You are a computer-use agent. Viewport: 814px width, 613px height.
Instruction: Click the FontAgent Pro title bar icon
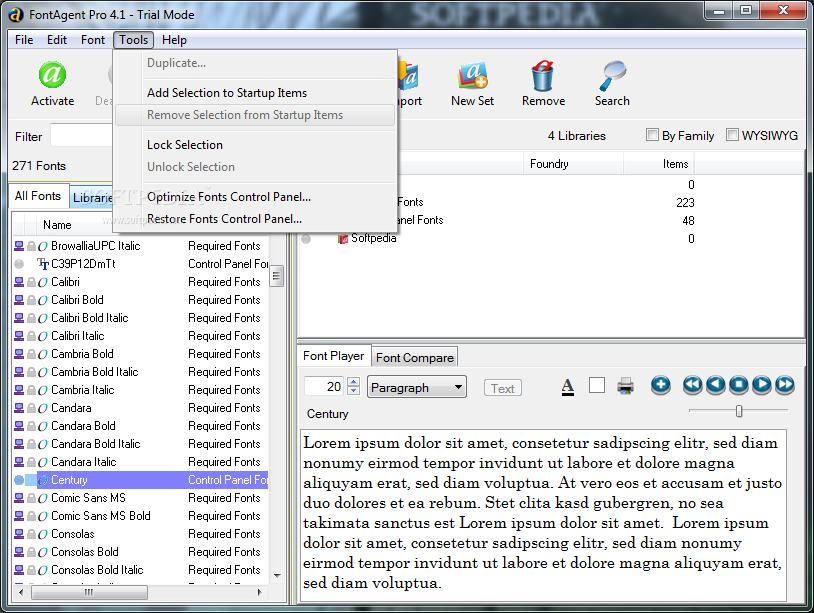[16, 15]
